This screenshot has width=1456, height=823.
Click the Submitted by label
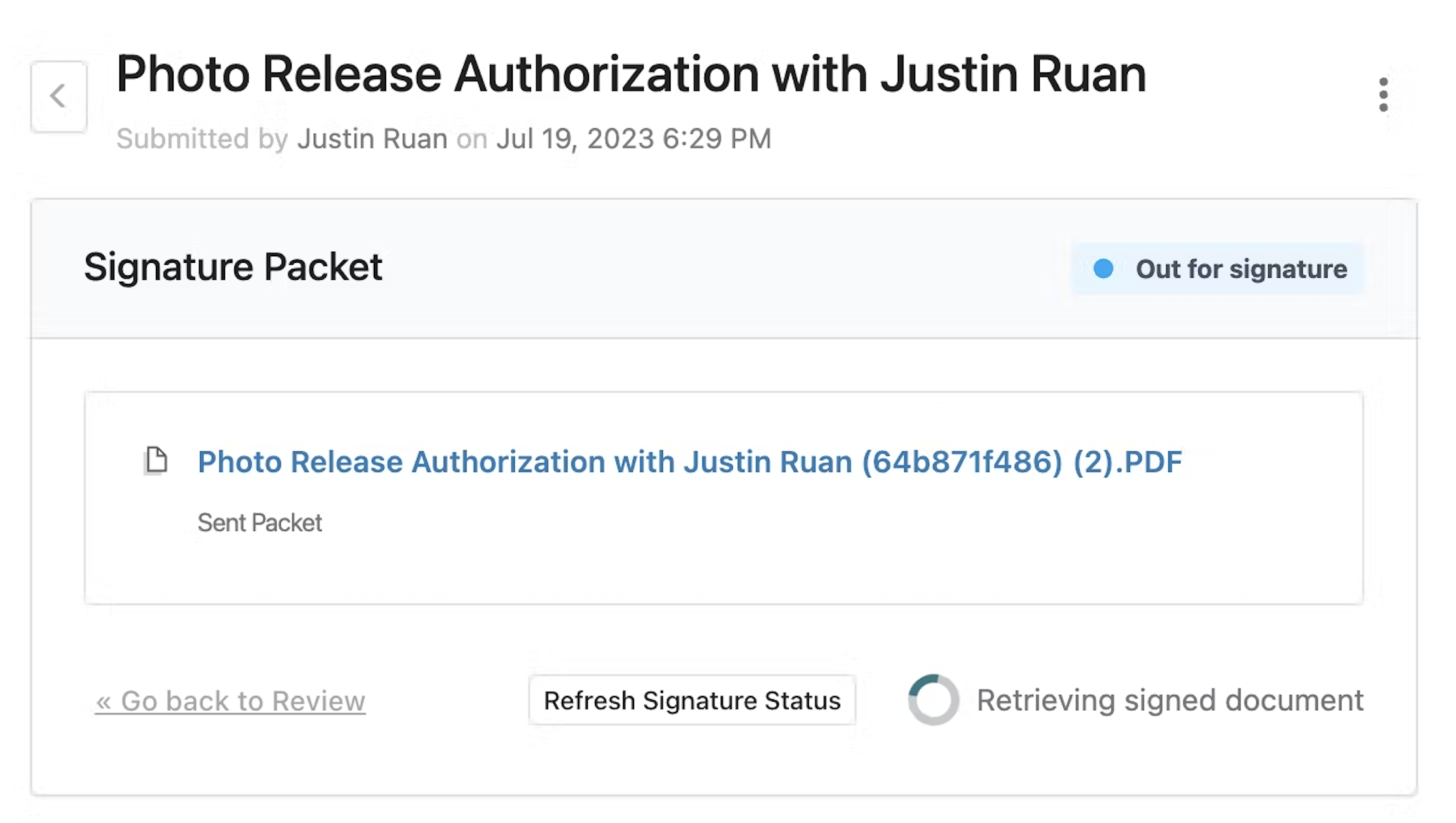coord(202,139)
